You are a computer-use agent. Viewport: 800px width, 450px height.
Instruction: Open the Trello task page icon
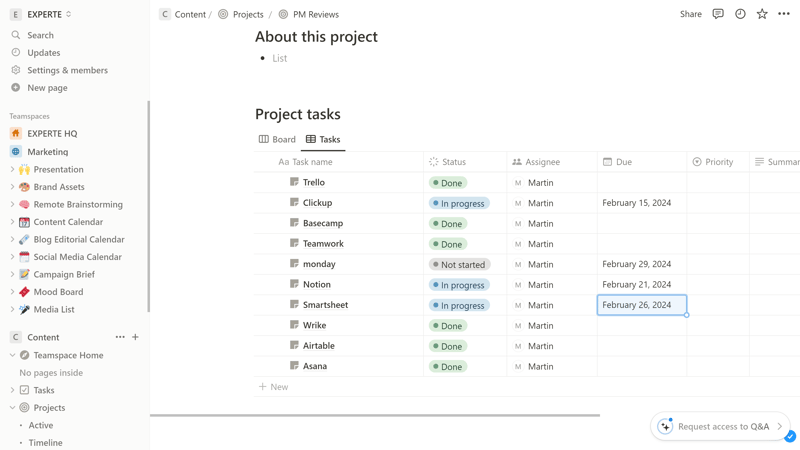(x=294, y=182)
